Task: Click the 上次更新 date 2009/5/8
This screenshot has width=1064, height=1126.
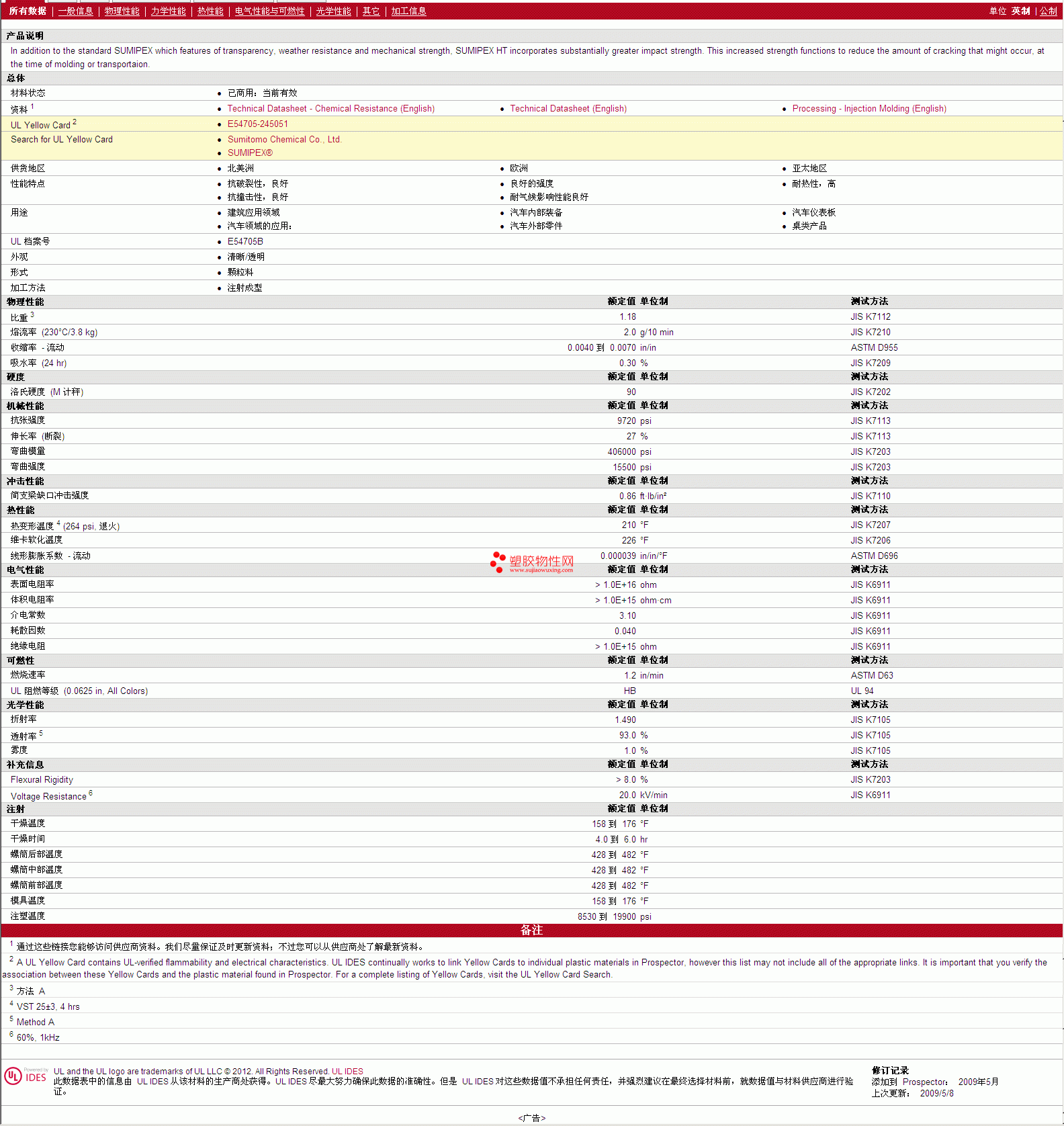Action: pos(936,1094)
